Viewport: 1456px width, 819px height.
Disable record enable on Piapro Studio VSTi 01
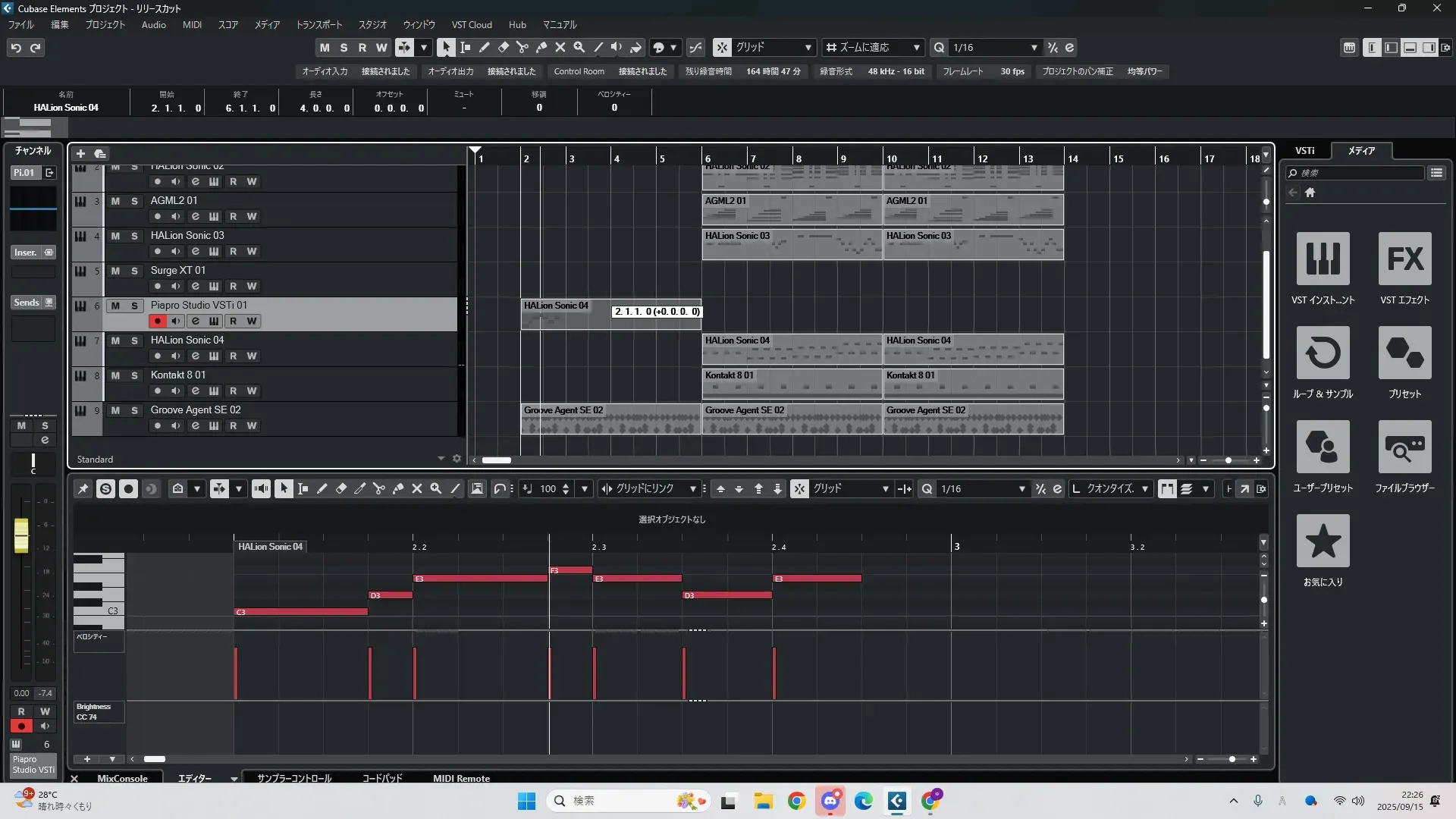[157, 321]
